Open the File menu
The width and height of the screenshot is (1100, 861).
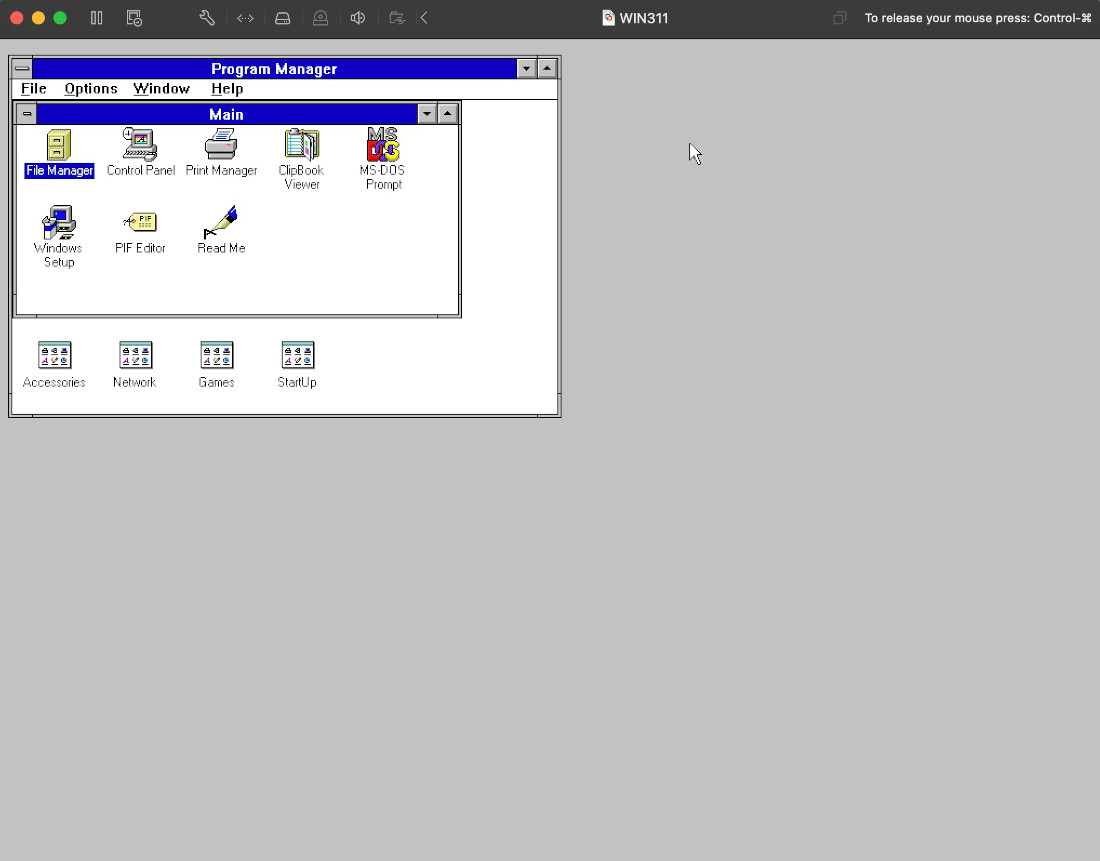pyautogui.click(x=34, y=89)
